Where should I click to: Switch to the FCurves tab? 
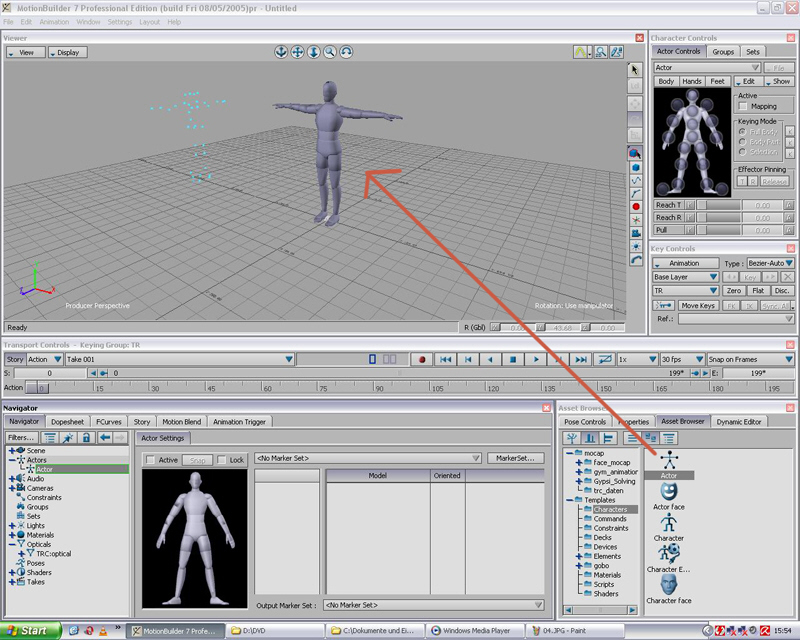pyautogui.click(x=108, y=422)
